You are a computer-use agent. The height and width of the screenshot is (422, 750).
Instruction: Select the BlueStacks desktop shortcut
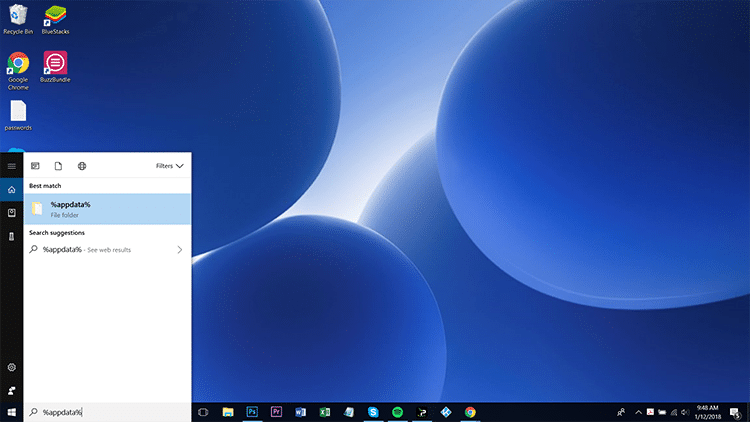click(55, 20)
